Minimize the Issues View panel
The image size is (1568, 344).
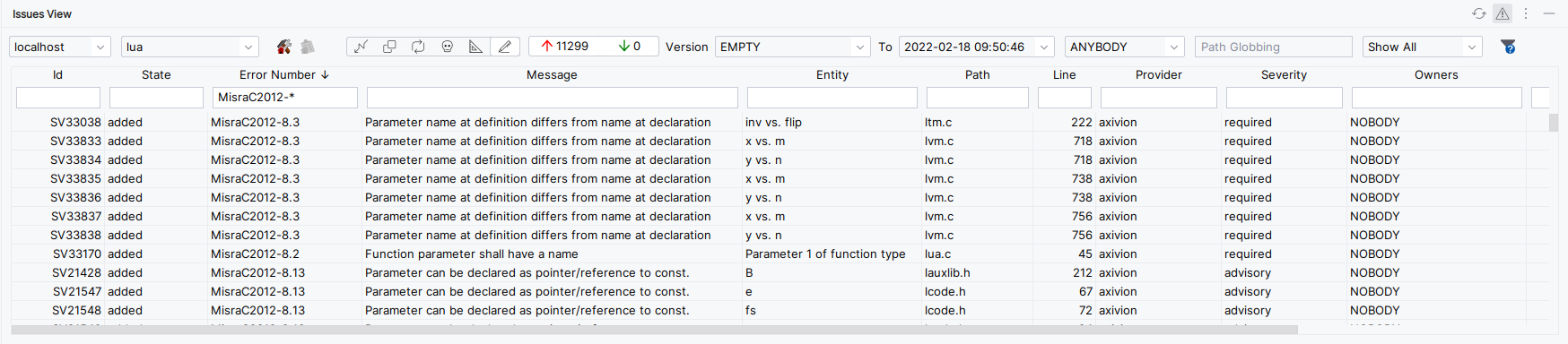[x=1550, y=13]
